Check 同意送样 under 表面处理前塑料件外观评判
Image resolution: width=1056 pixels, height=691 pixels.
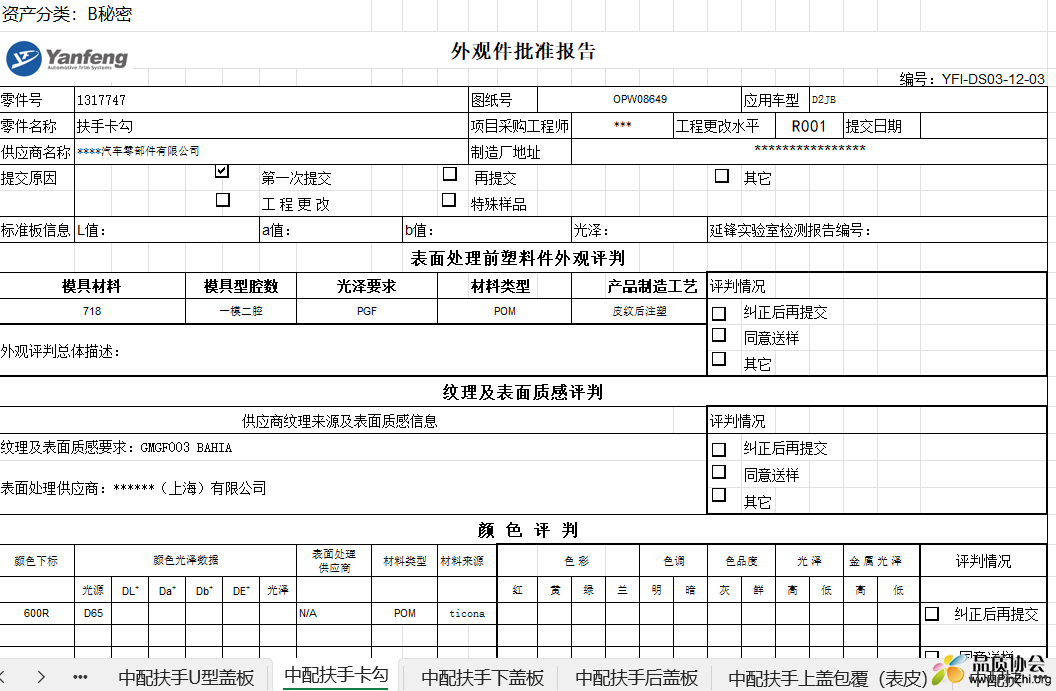click(719, 335)
